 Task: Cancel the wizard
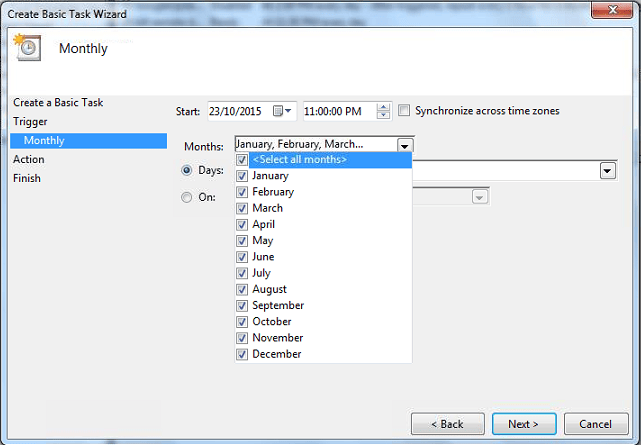(596, 424)
